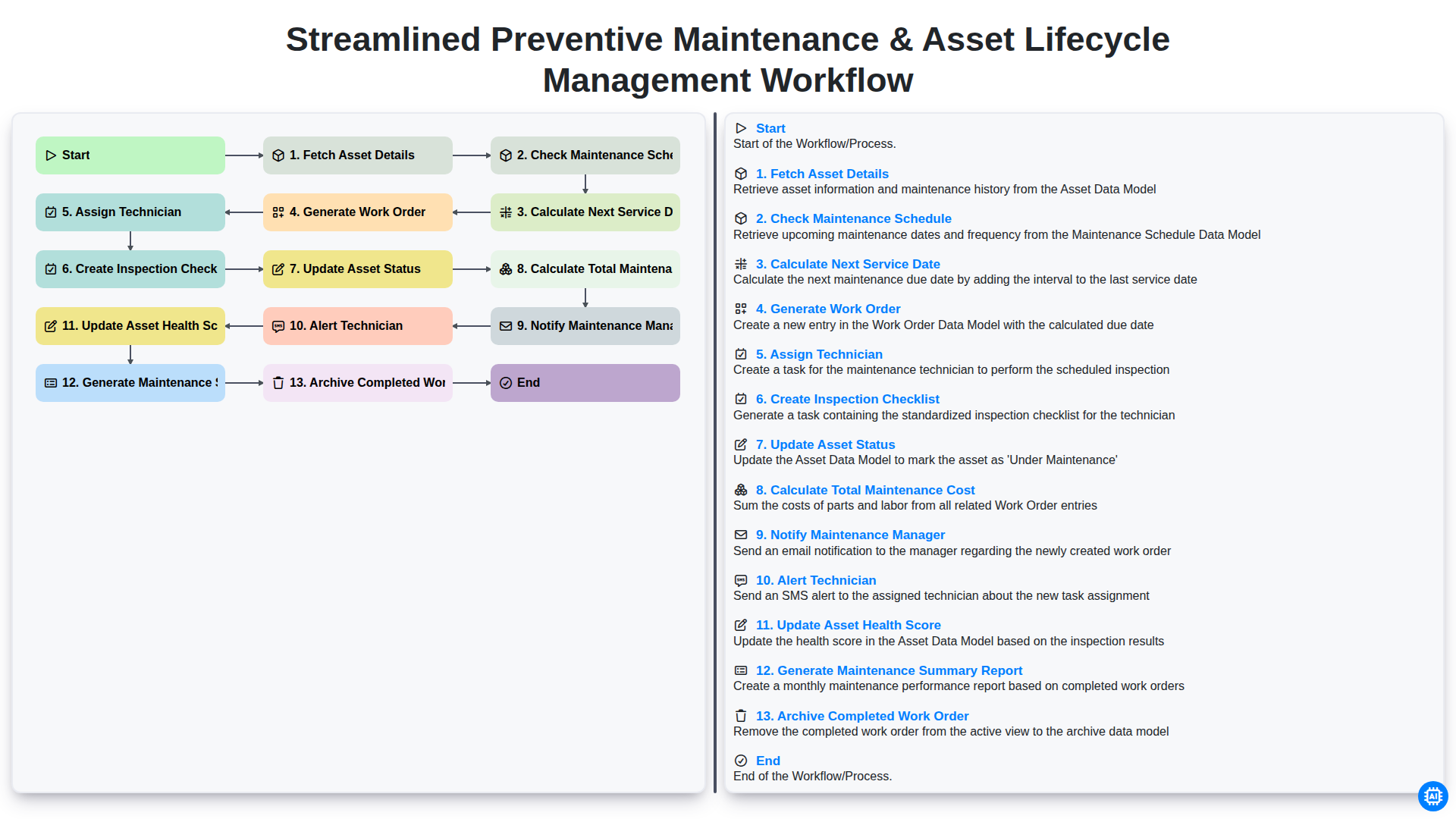The image size is (1456, 819).
Task: Click the calculation icon beside '3. Calculate Next Service Date' in the list
Action: tap(741, 264)
